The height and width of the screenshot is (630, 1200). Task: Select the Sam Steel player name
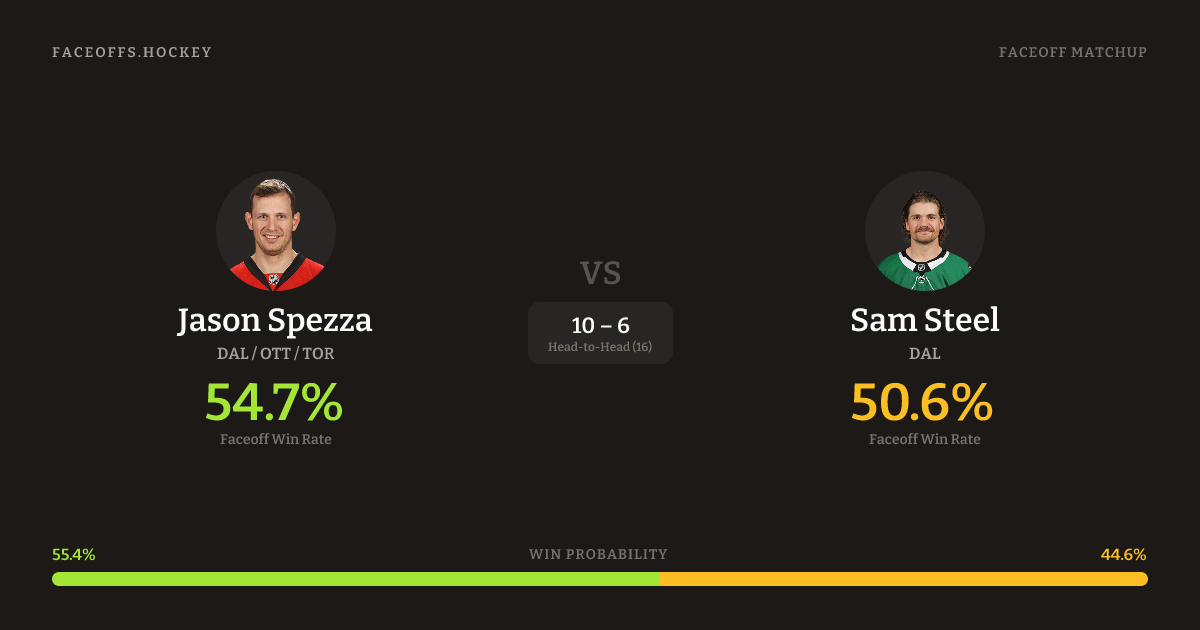[x=924, y=320]
